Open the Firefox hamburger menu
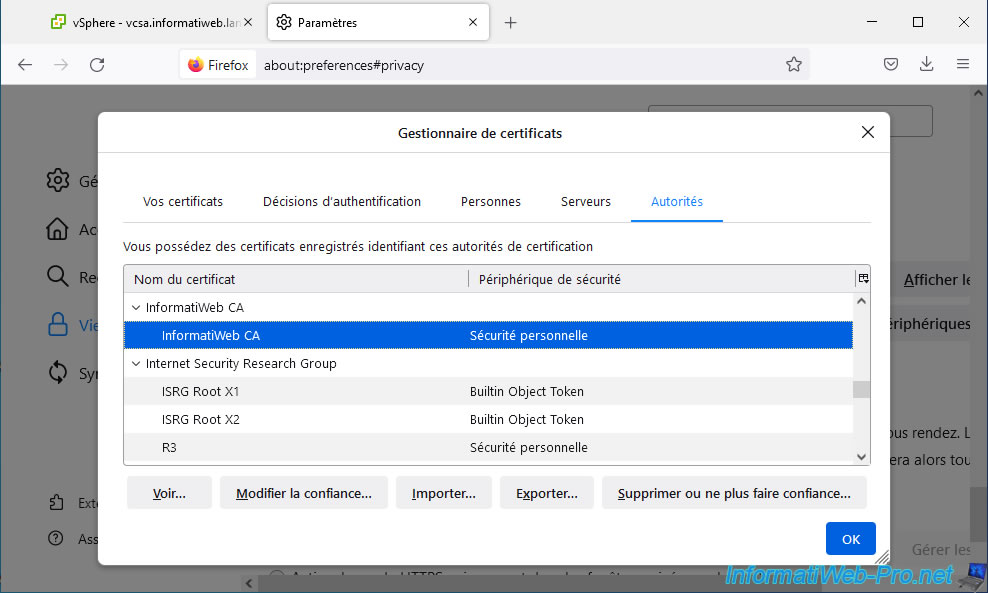The height and width of the screenshot is (593, 988). point(963,65)
